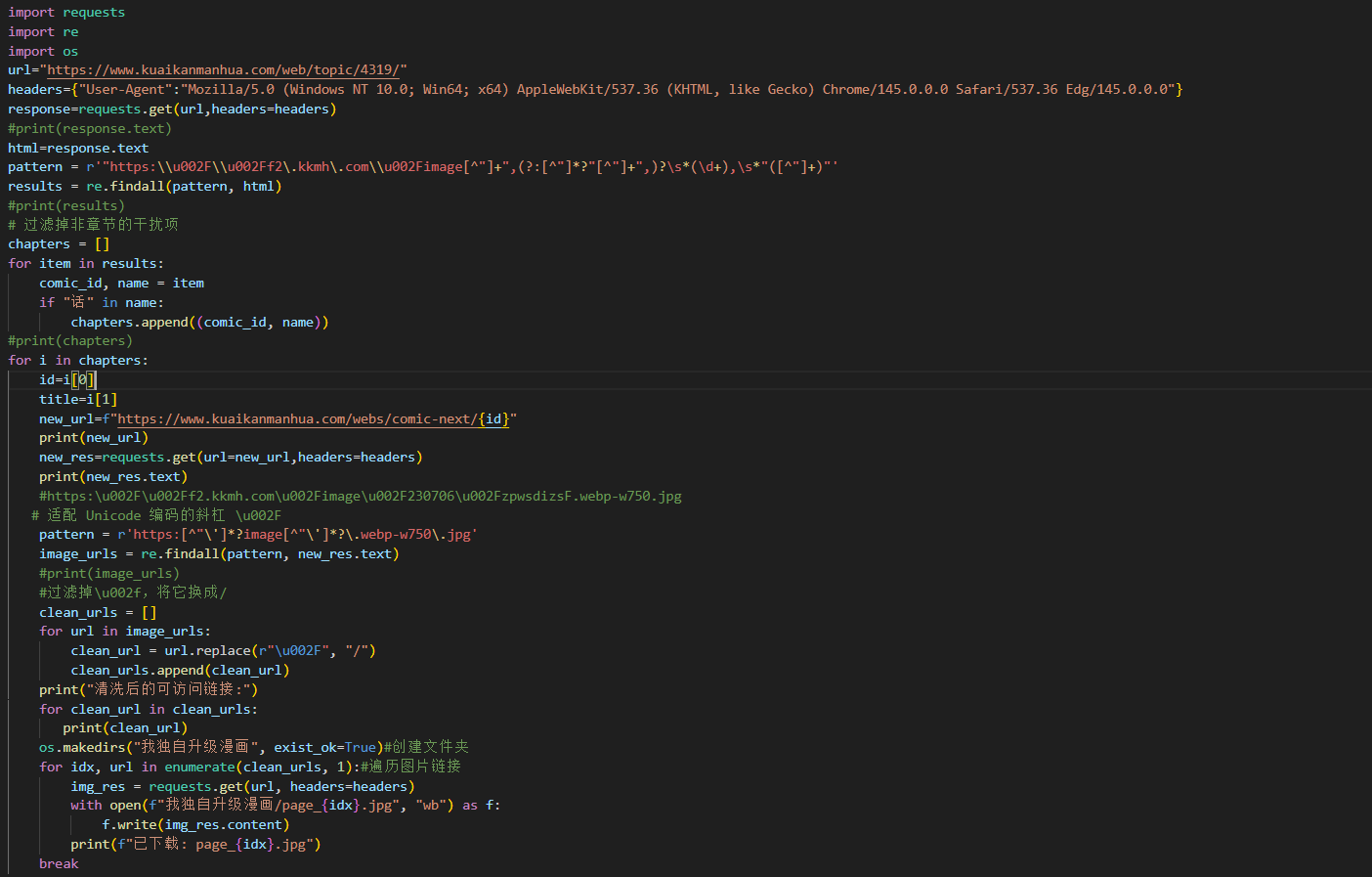Image resolution: width=1372 pixels, height=877 pixels.
Task: Click 'comic_id, name = item' line
Action: point(121,284)
